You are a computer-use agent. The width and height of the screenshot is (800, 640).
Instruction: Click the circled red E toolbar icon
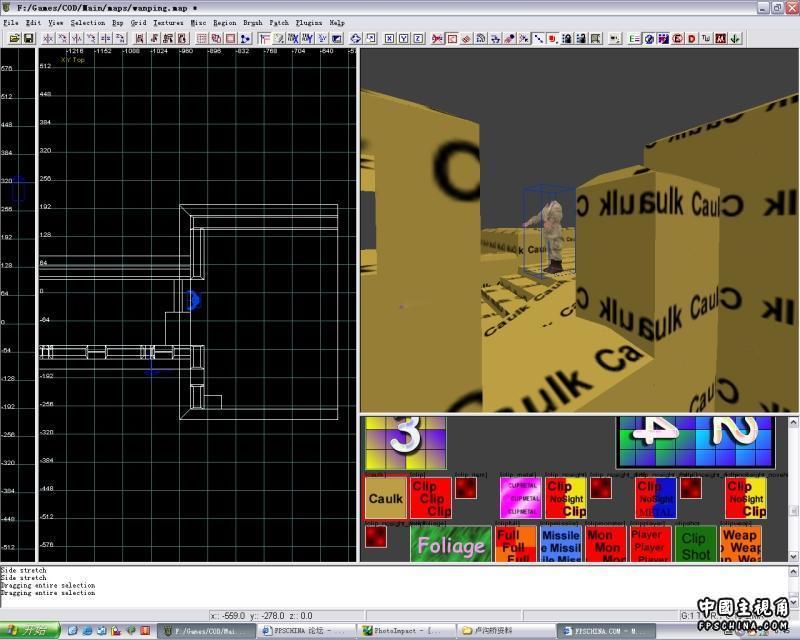coord(678,38)
